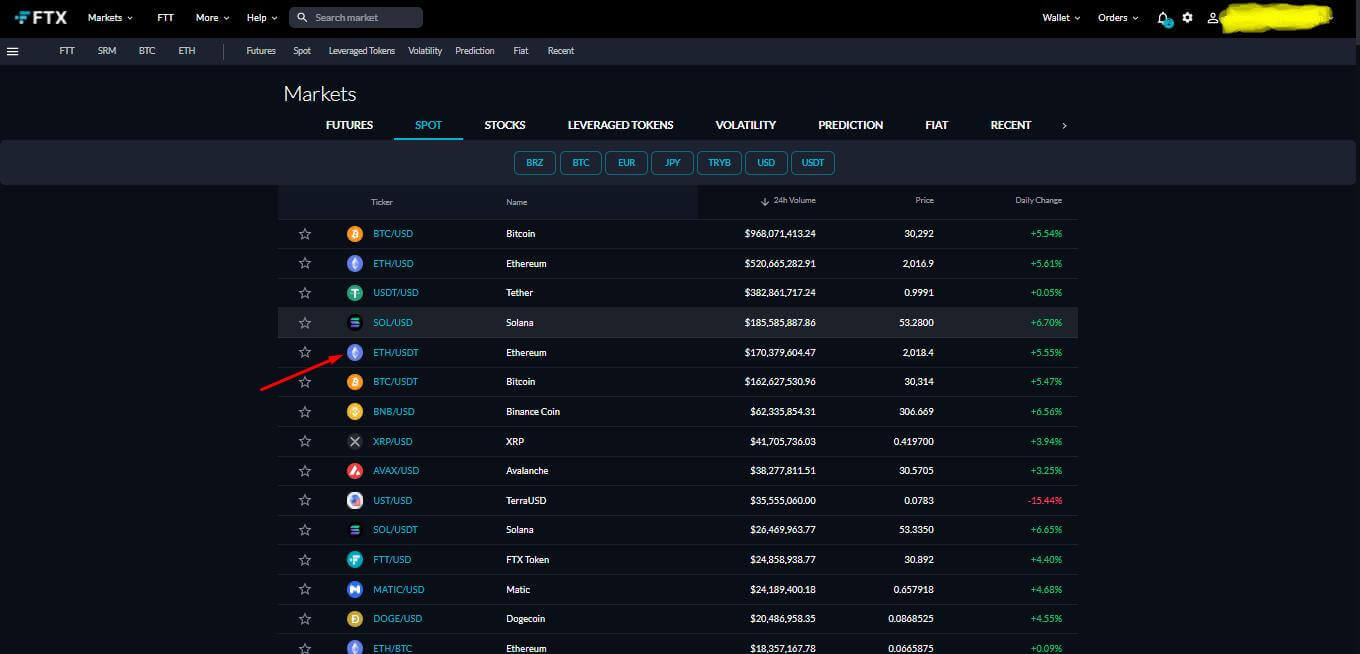Open the SOL/USD ticker link
The image size is (1360, 654).
click(x=393, y=323)
